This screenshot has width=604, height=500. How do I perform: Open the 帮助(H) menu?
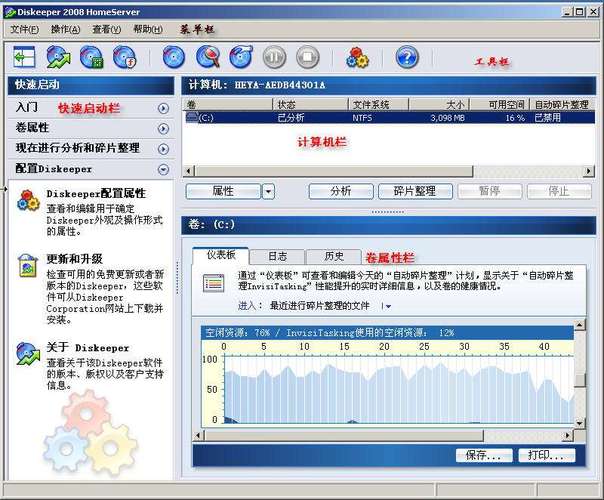(148, 29)
